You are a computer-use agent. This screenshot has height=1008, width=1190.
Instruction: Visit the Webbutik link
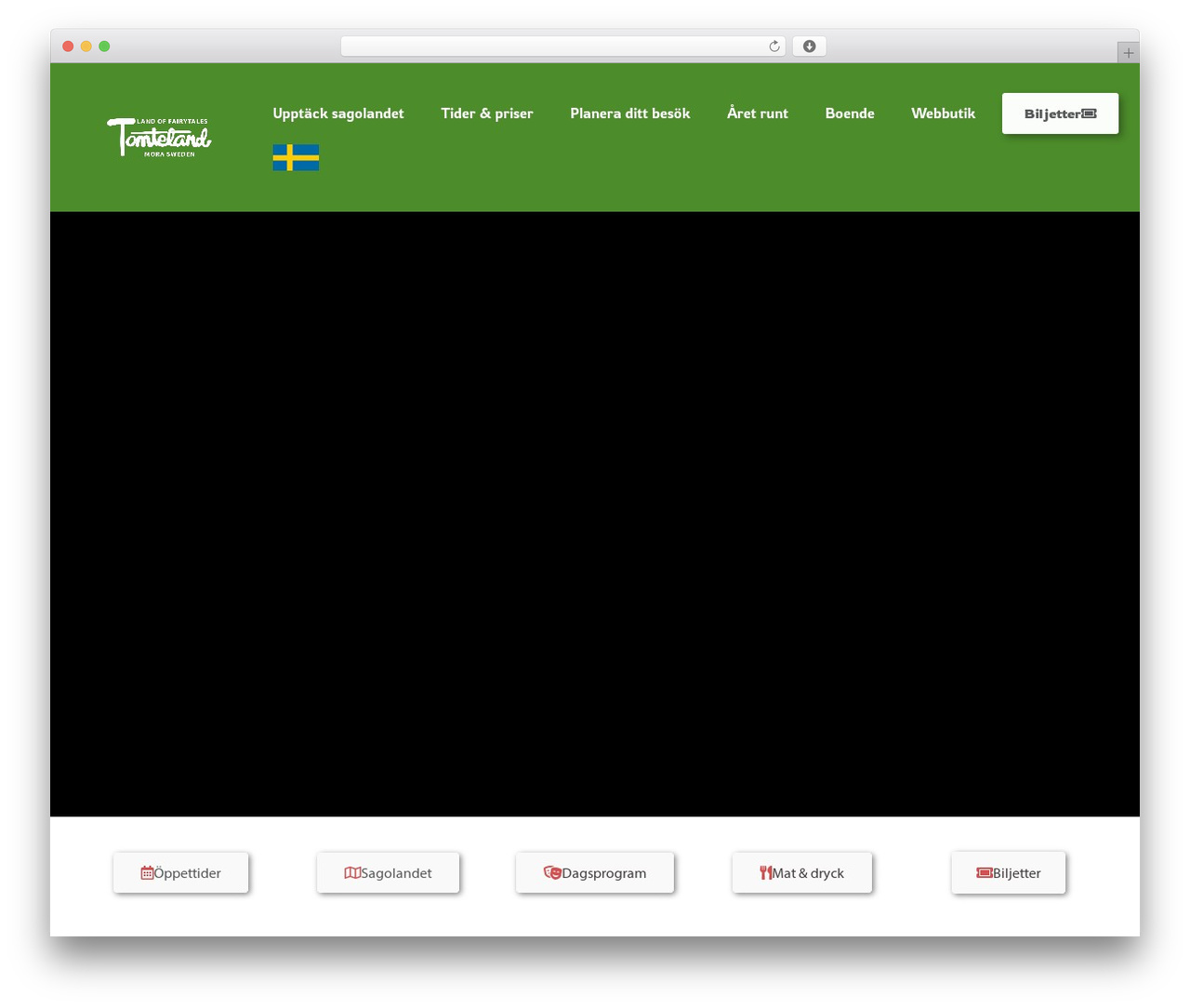click(x=943, y=113)
